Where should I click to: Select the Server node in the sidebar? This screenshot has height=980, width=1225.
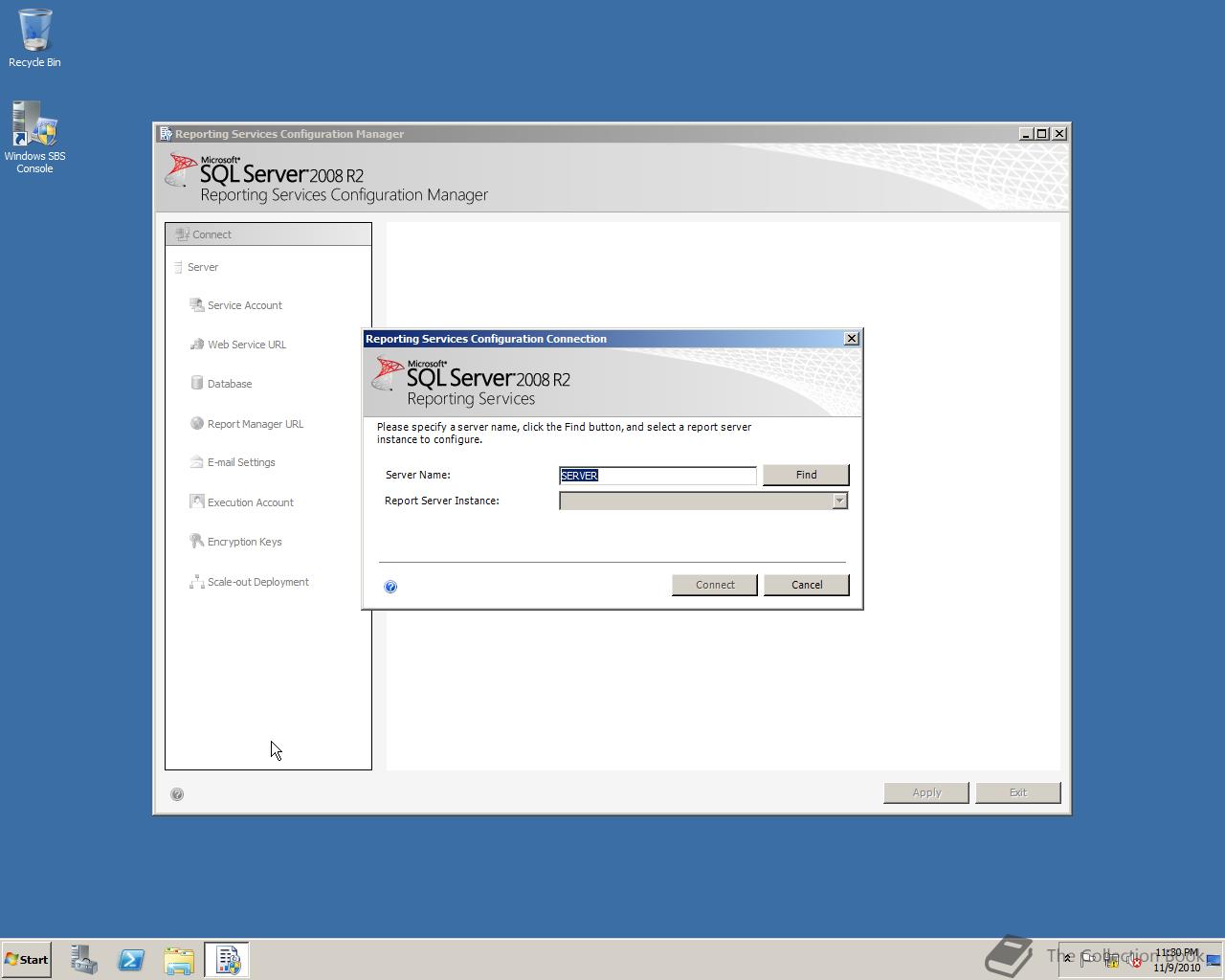coord(203,267)
